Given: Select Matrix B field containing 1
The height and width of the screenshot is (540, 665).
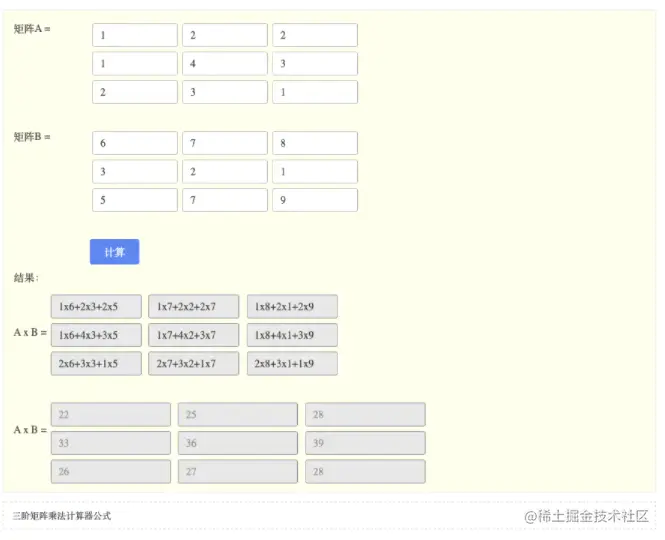Looking at the screenshot, I should click(x=315, y=171).
